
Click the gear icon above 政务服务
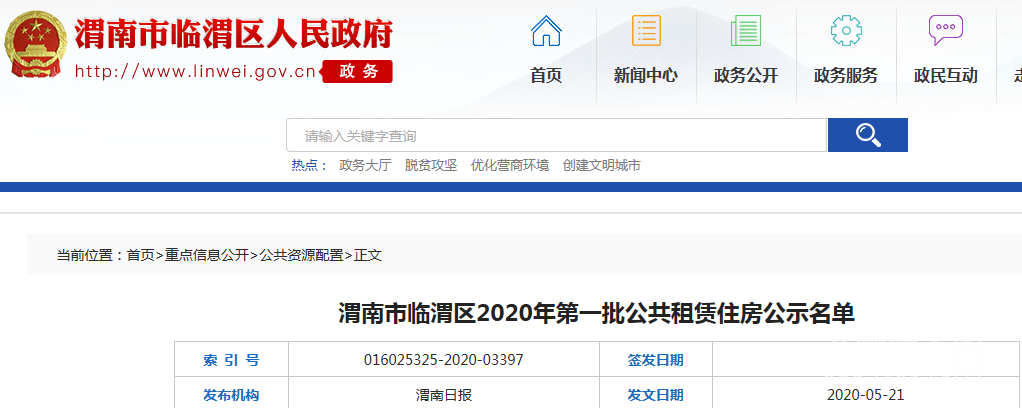846,31
